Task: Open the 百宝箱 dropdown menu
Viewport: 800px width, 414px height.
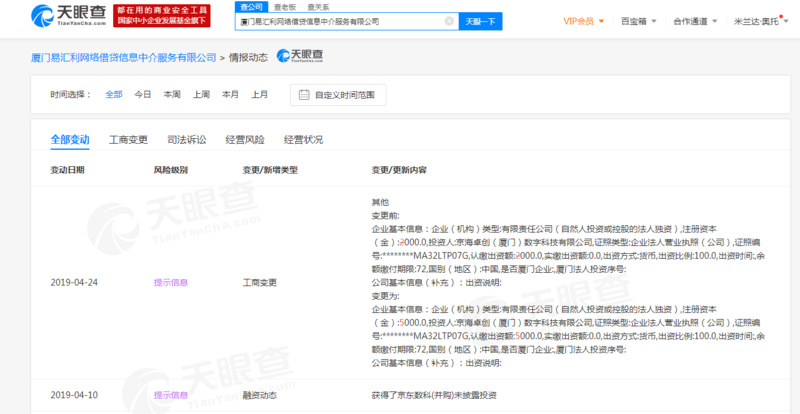Action: 638,21
